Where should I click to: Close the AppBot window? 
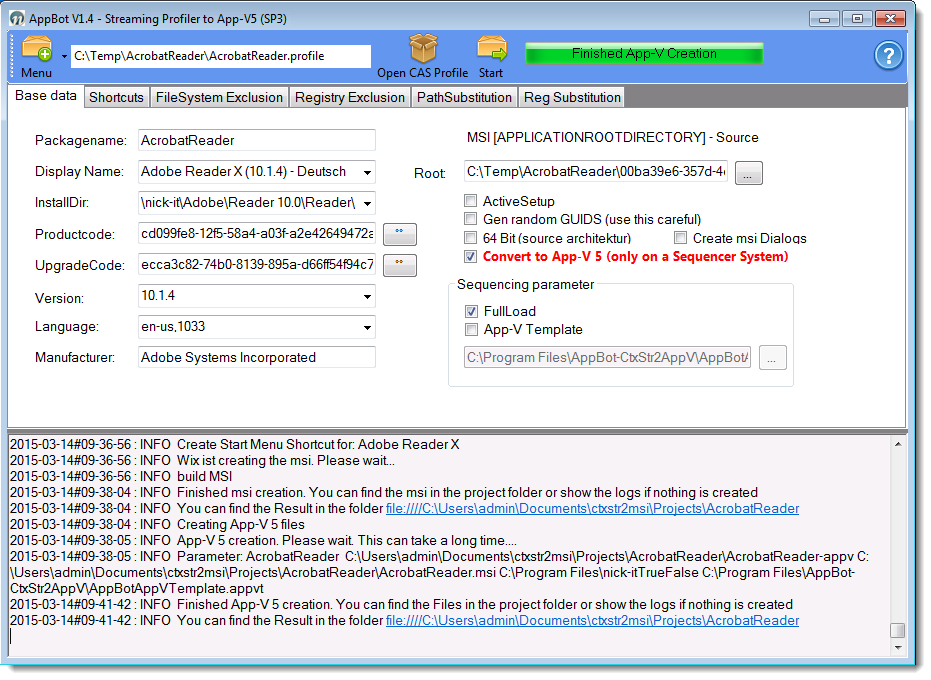pos(890,19)
